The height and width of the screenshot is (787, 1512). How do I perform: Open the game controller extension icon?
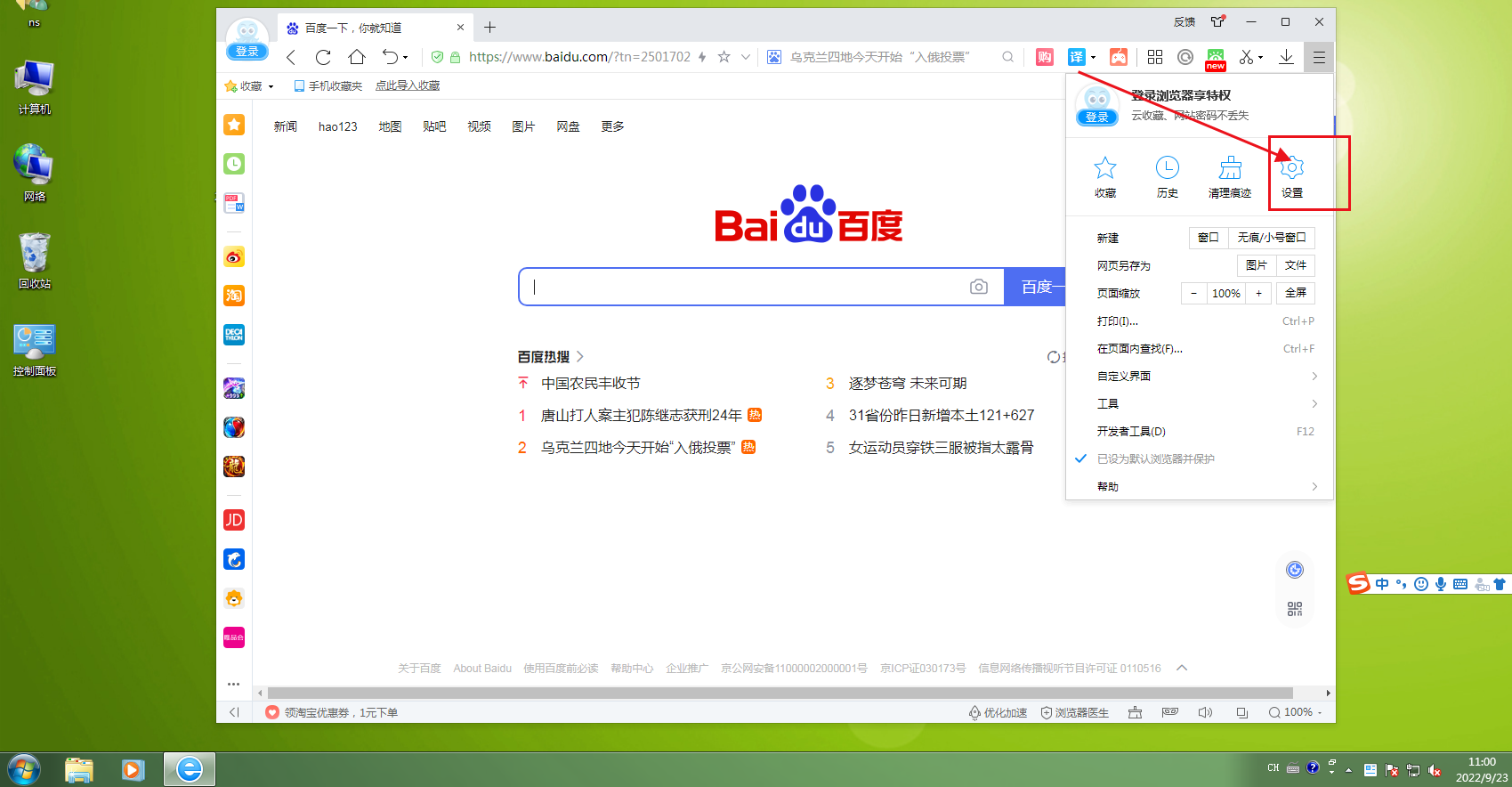pos(1119,57)
